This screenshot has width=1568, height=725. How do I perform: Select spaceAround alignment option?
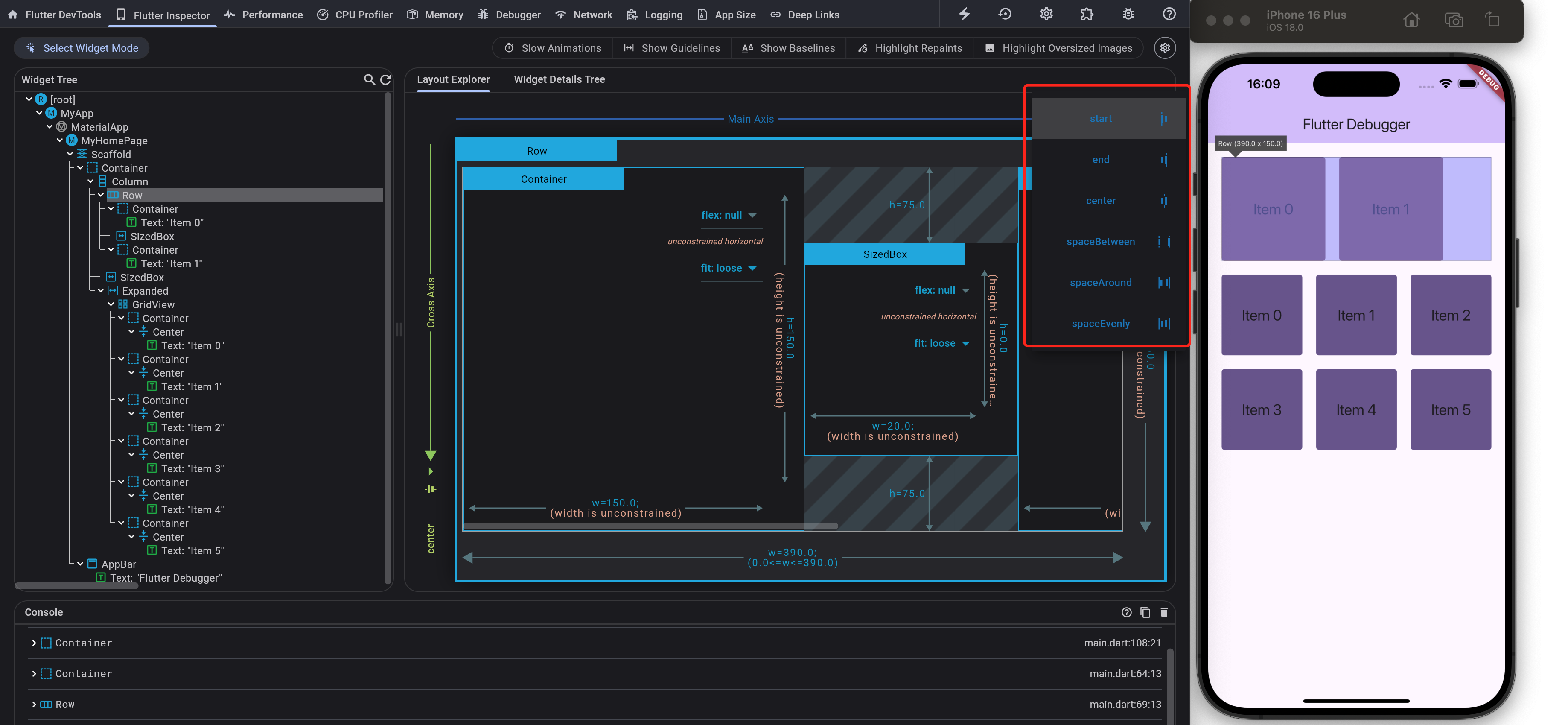pyautogui.click(x=1108, y=283)
